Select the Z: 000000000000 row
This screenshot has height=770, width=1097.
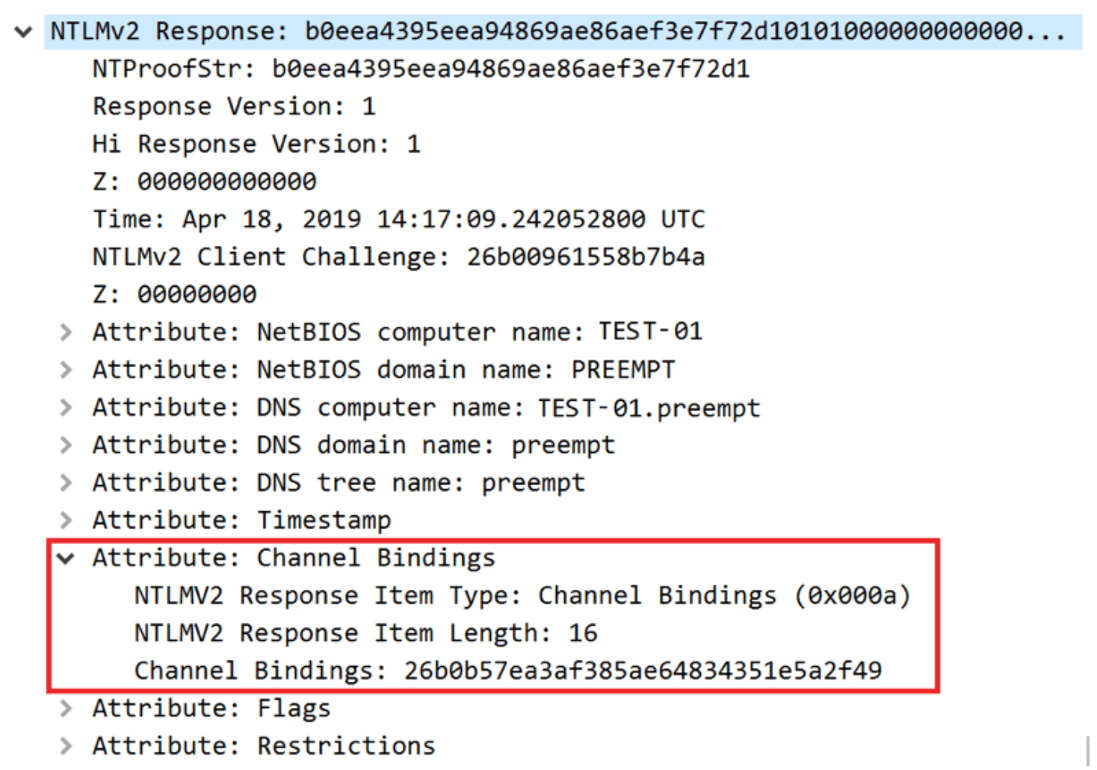[204, 182]
